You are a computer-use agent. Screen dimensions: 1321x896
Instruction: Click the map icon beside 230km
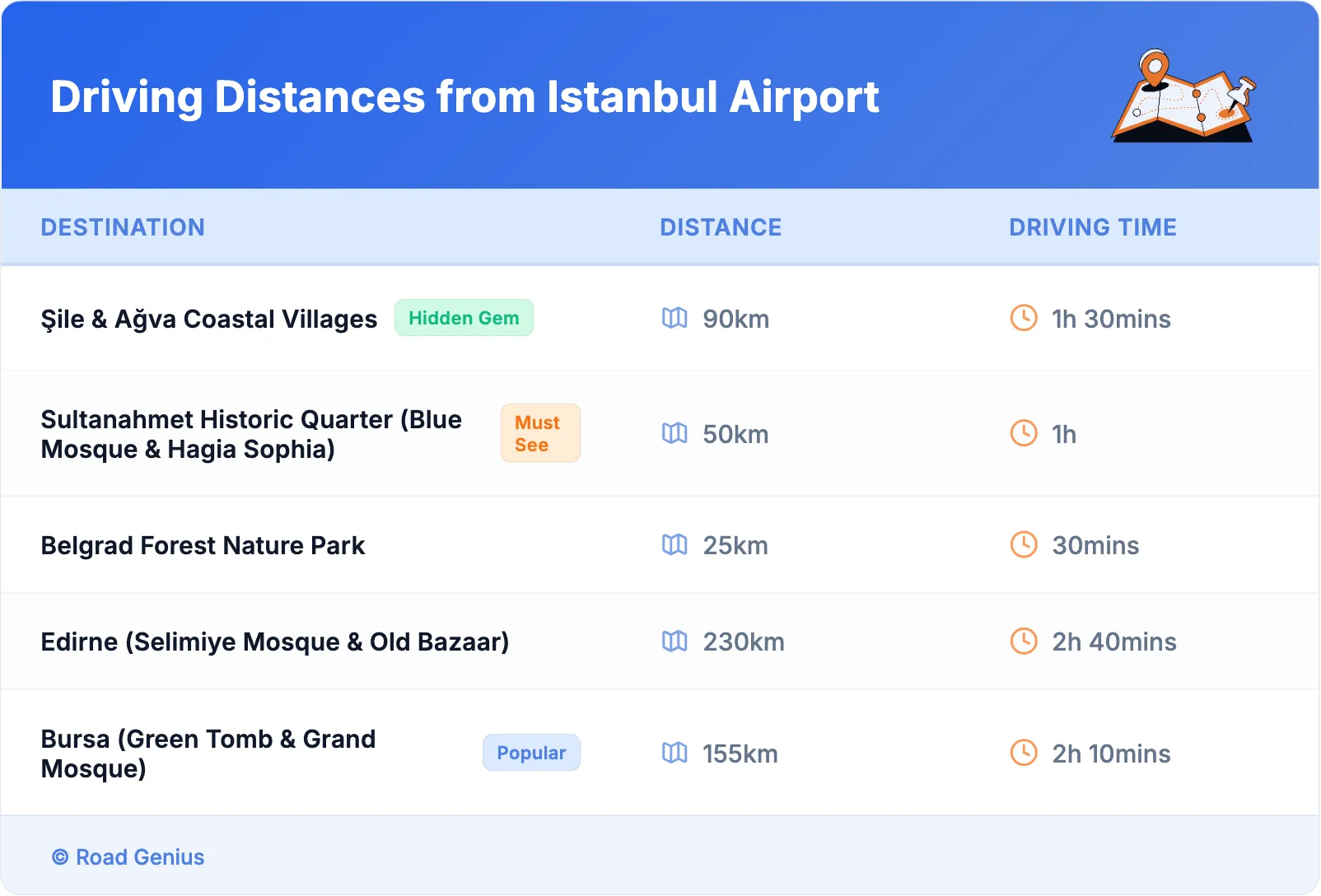[675, 641]
